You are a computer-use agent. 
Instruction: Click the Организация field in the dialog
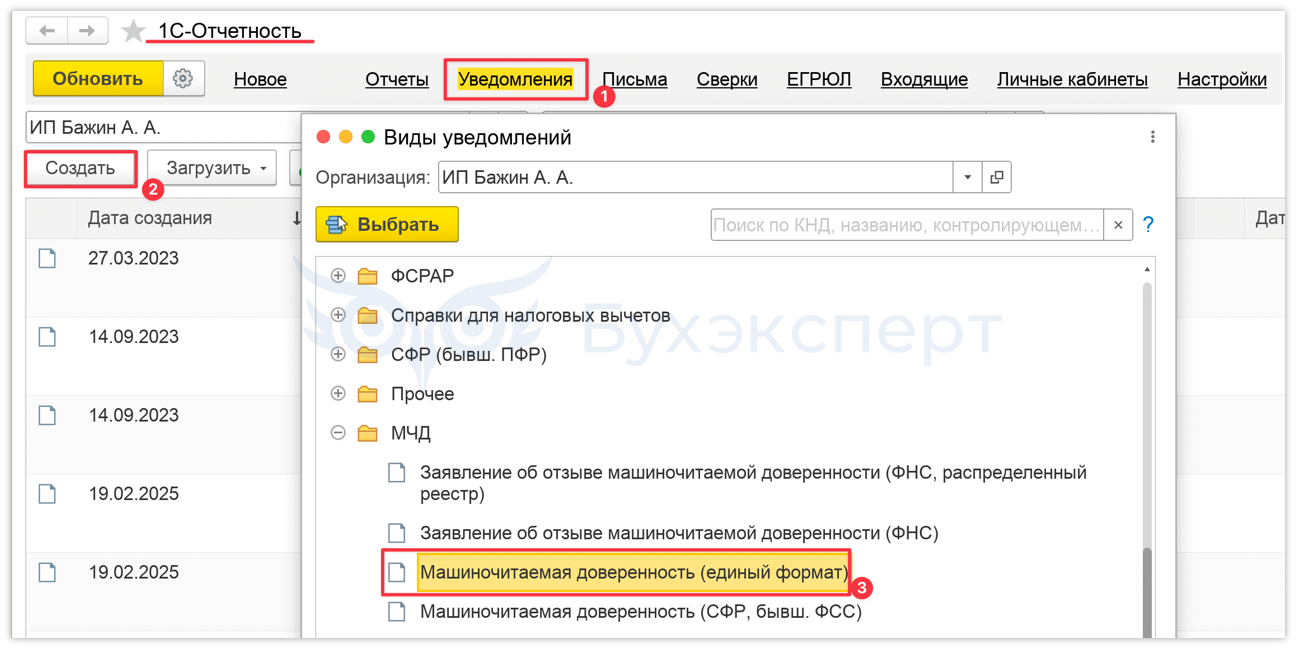point(696,178)
